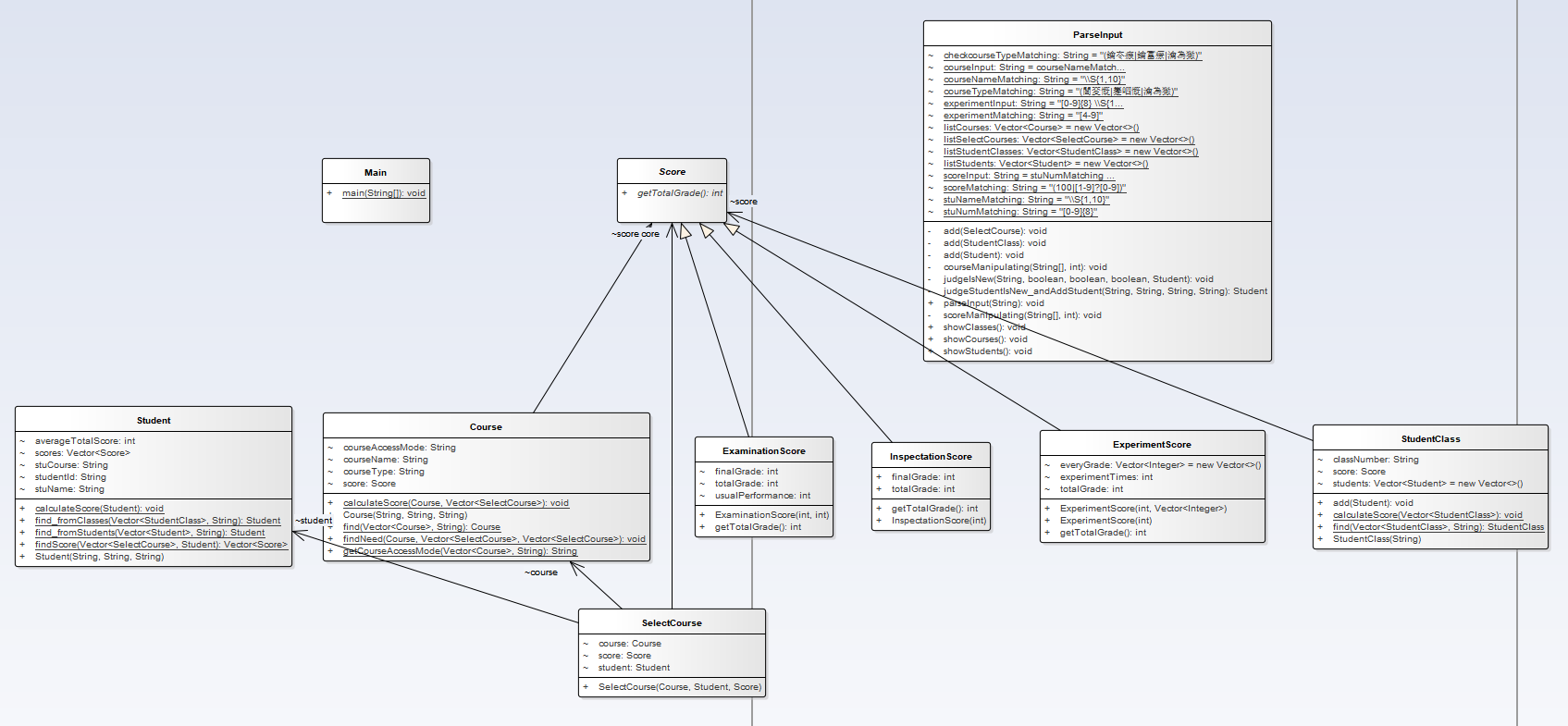
Task: Click parseInput(String): void operation
Action: pos(994,302)
